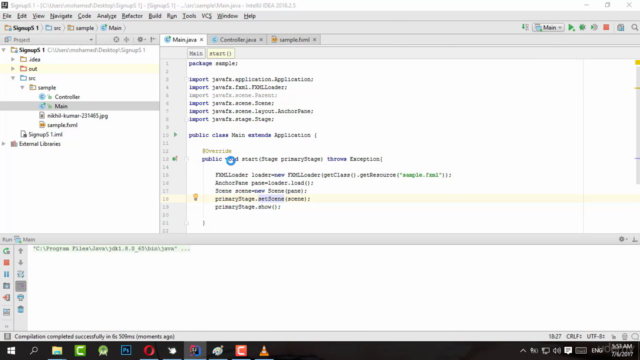Rerun Main in Run panel

[x=7, y=251]
